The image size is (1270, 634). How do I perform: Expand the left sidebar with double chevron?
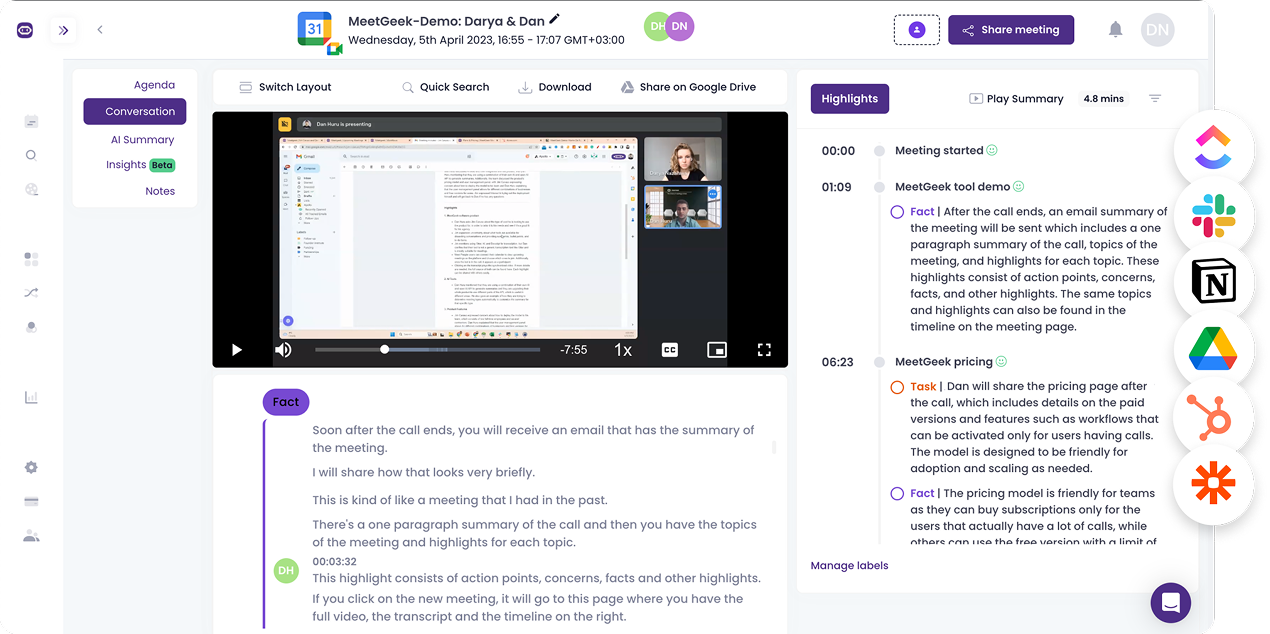coord(64,30)
